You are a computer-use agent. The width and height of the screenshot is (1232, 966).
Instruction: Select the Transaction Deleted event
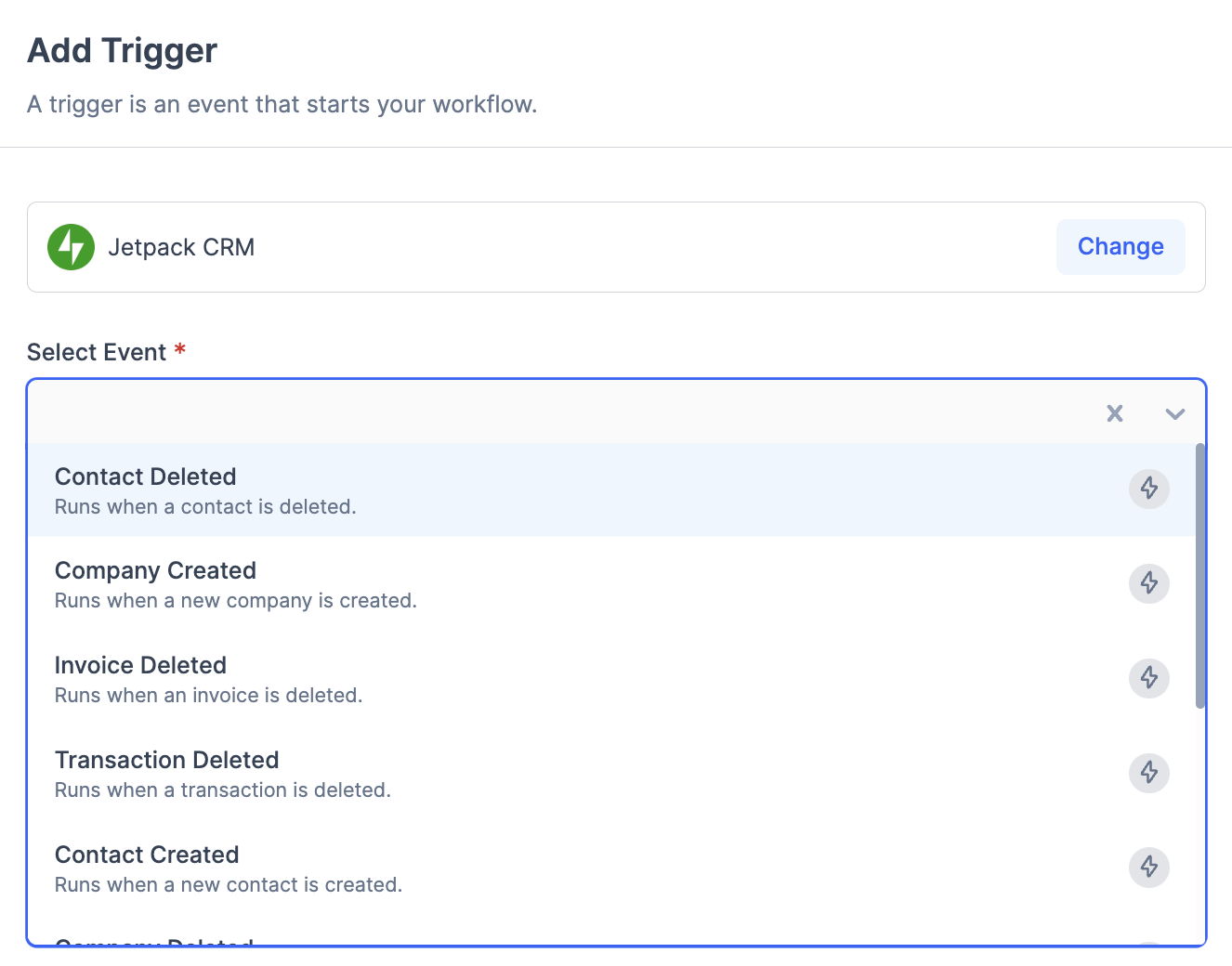[166, 761]
